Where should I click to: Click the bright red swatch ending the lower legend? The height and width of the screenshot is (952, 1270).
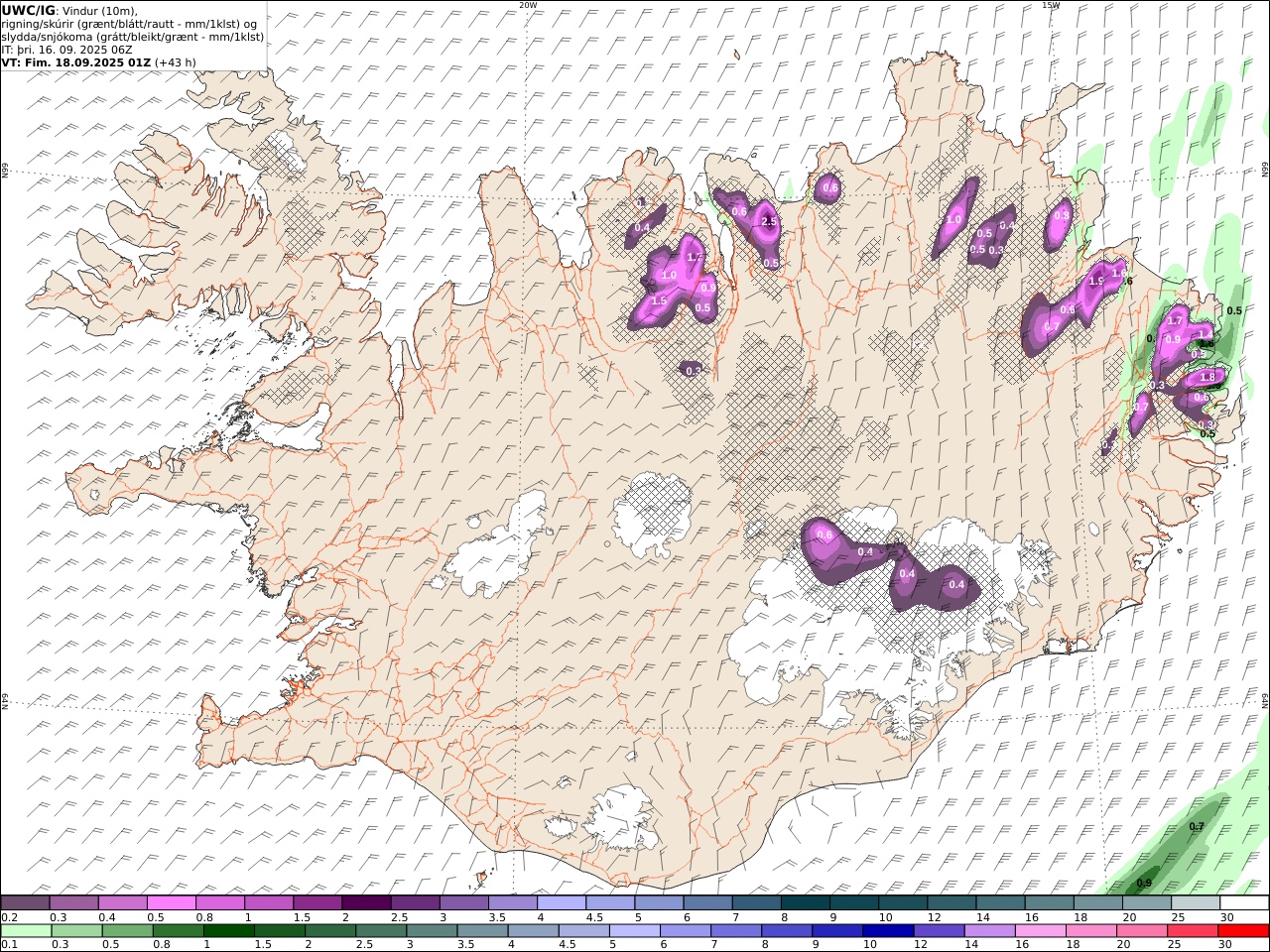pos(1243,930)
